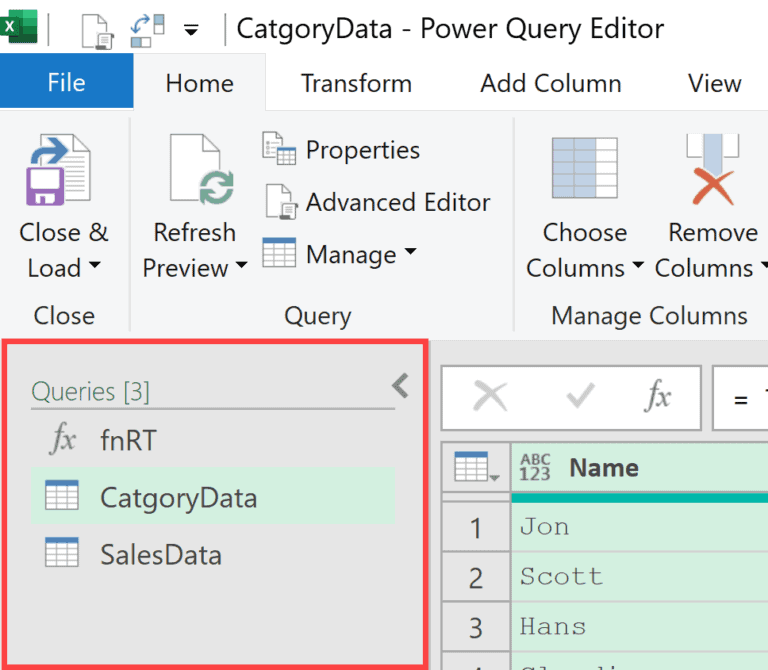The width and height of the screenshot is (768, 670).
Task: Expand the Refresh Preview dropdown arrow
Action: pyautogui.click(x=241, y=265)
